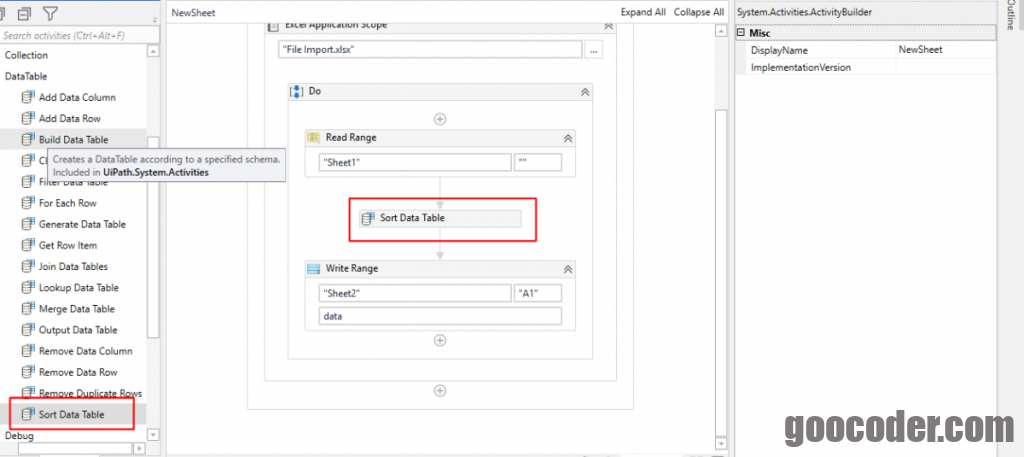Click the Get Row Item icon
The height and width of the screenshot is (457, 1024).
[x=27, y=245]
